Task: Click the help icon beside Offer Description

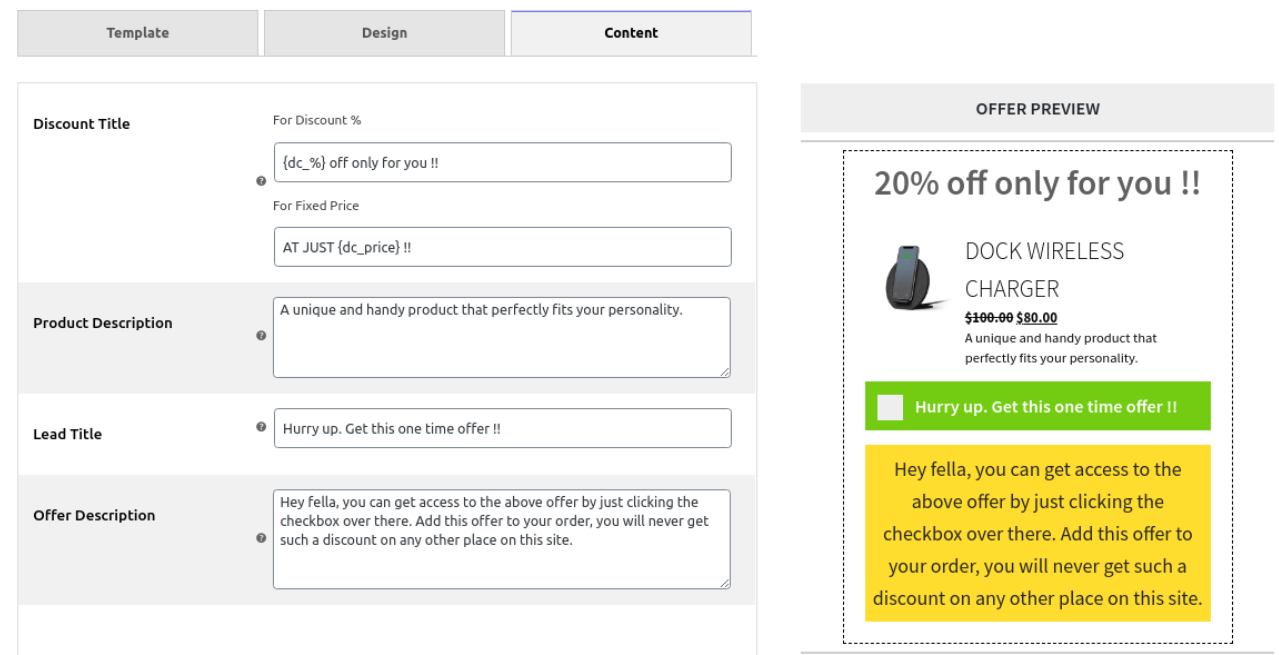Action: [x=261, y=538]
